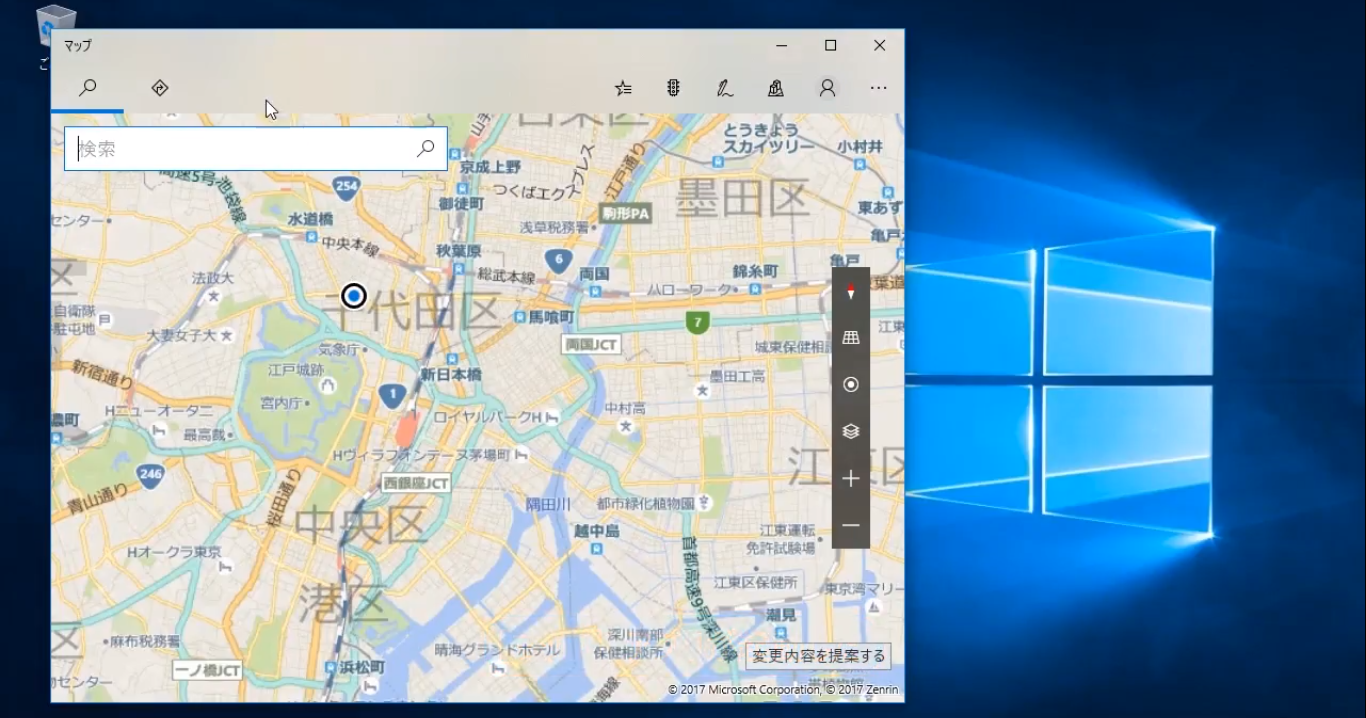This screenshot has width=1366, height=718.
Task: Click the magnifier inside the 検索 box
Action: pyautogui.click(x=425, y=148)
